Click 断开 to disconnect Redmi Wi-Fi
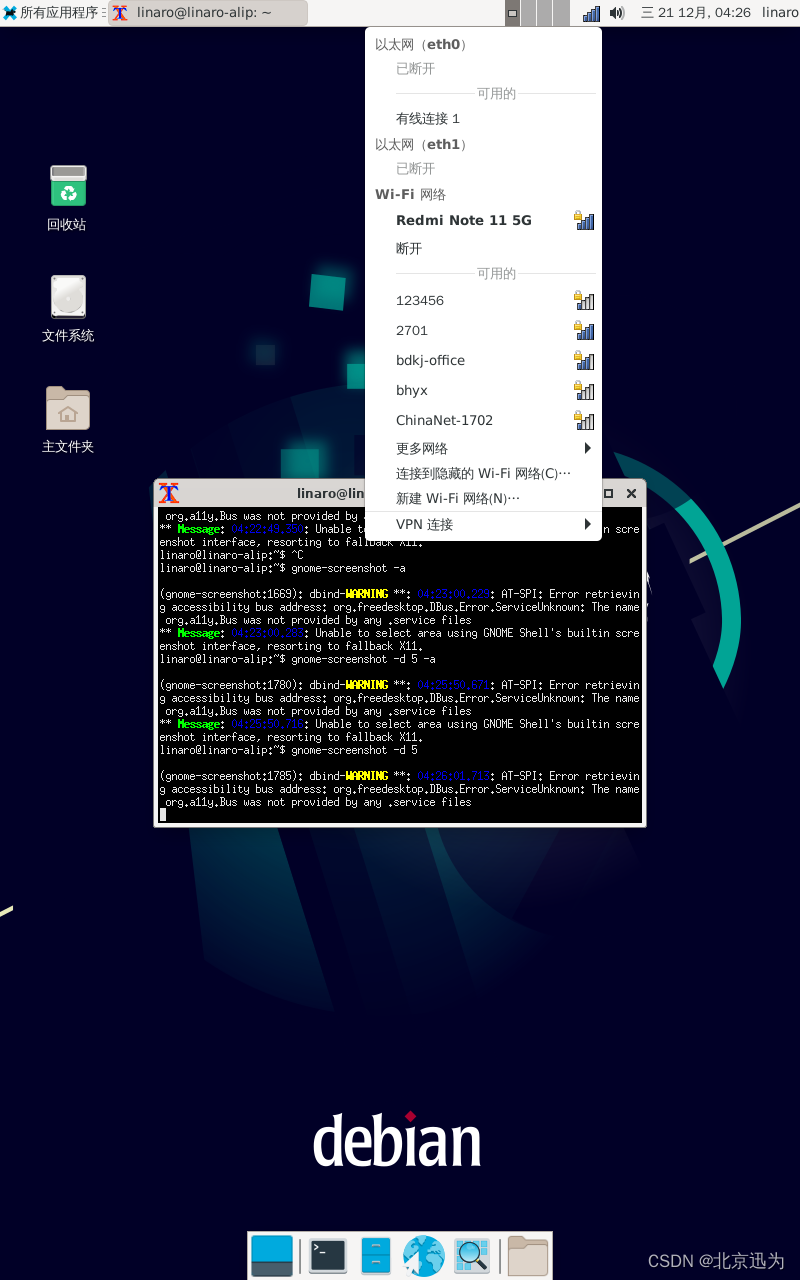The image size is (800, 1280). click(x=409, y=248)
